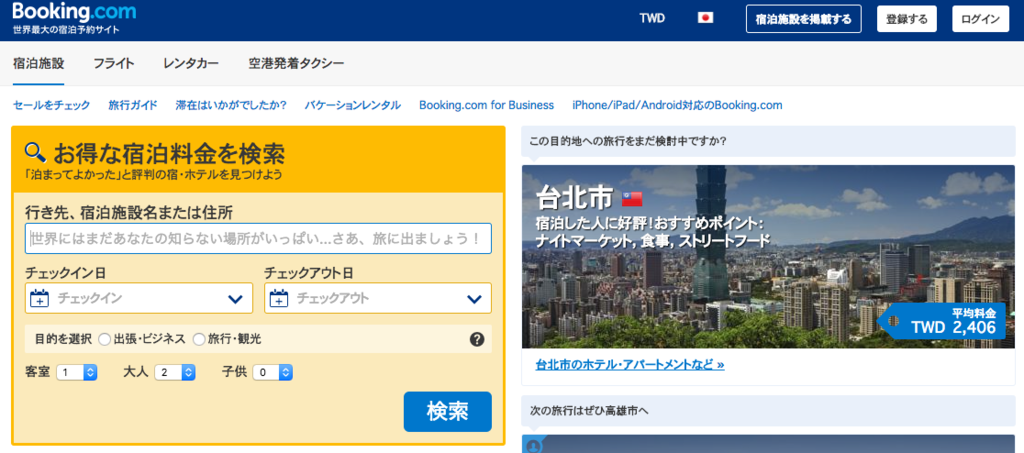Expand the チェックアウト date dropdown
Screen dimensions: 1024x453
click(x=378, y=298)
